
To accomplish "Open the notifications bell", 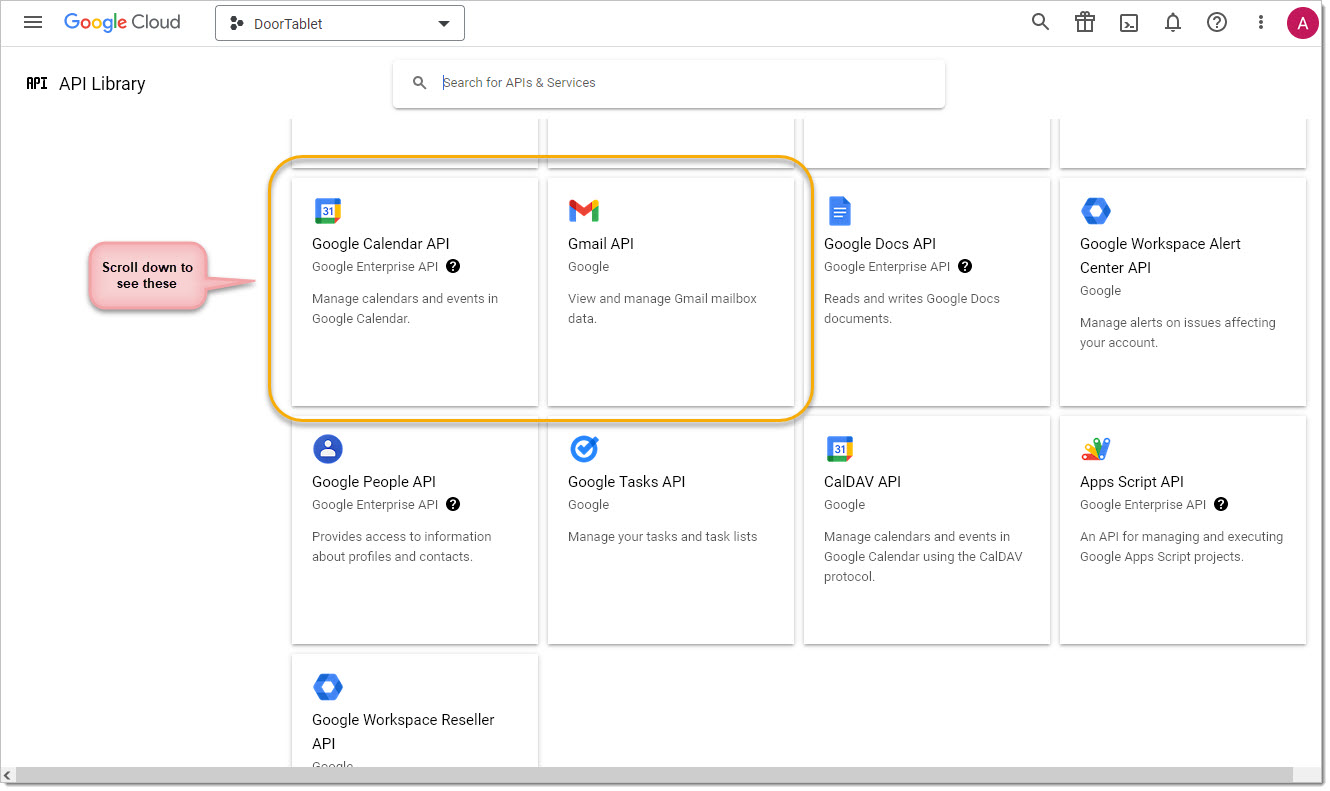I will 1173,23.
